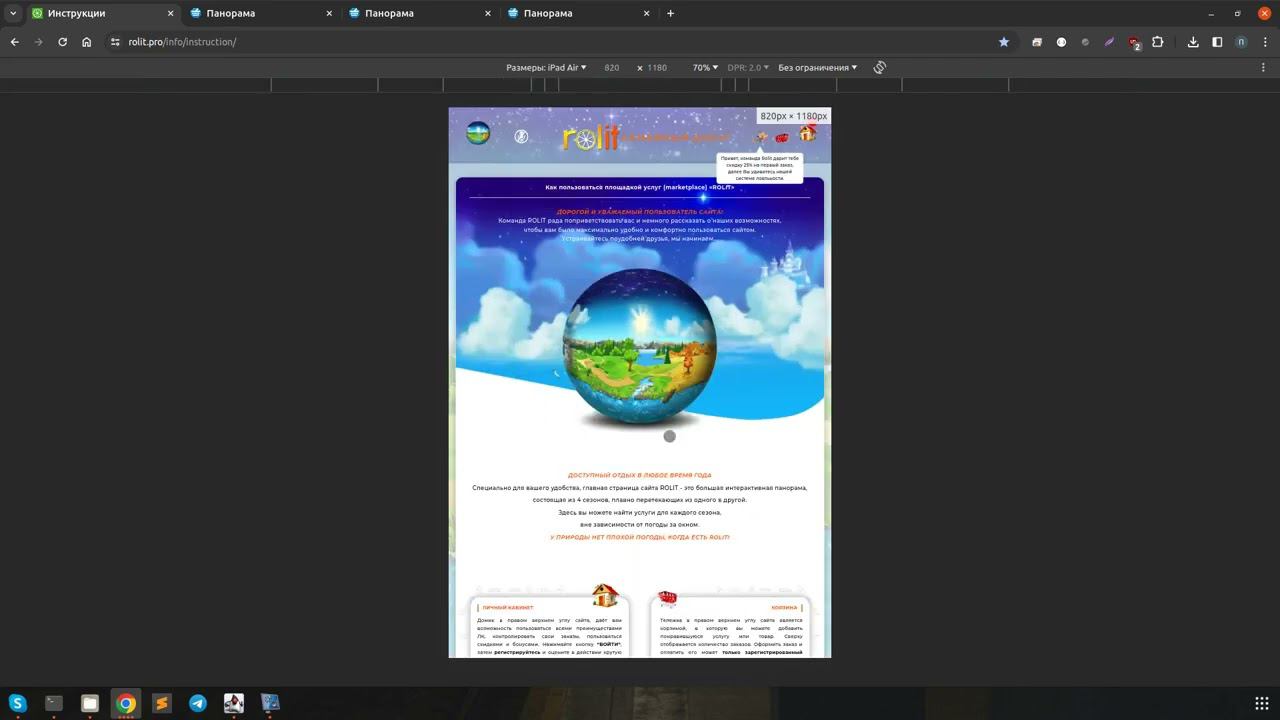This screenshot has height=720, width=1280.
Task: Switch to the first Панорама tab
Action: [x=262, y=14]
